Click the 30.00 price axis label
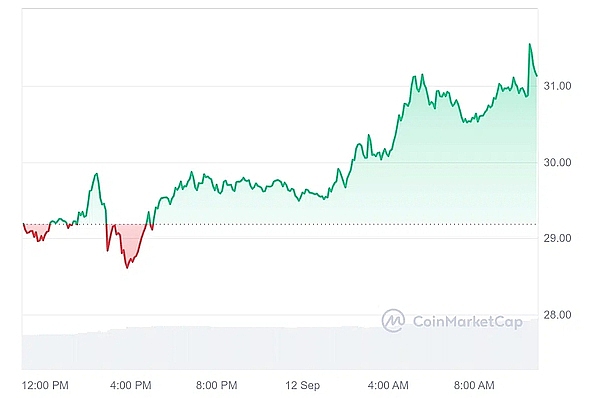 pyautogui.click(x=557, y=163)
